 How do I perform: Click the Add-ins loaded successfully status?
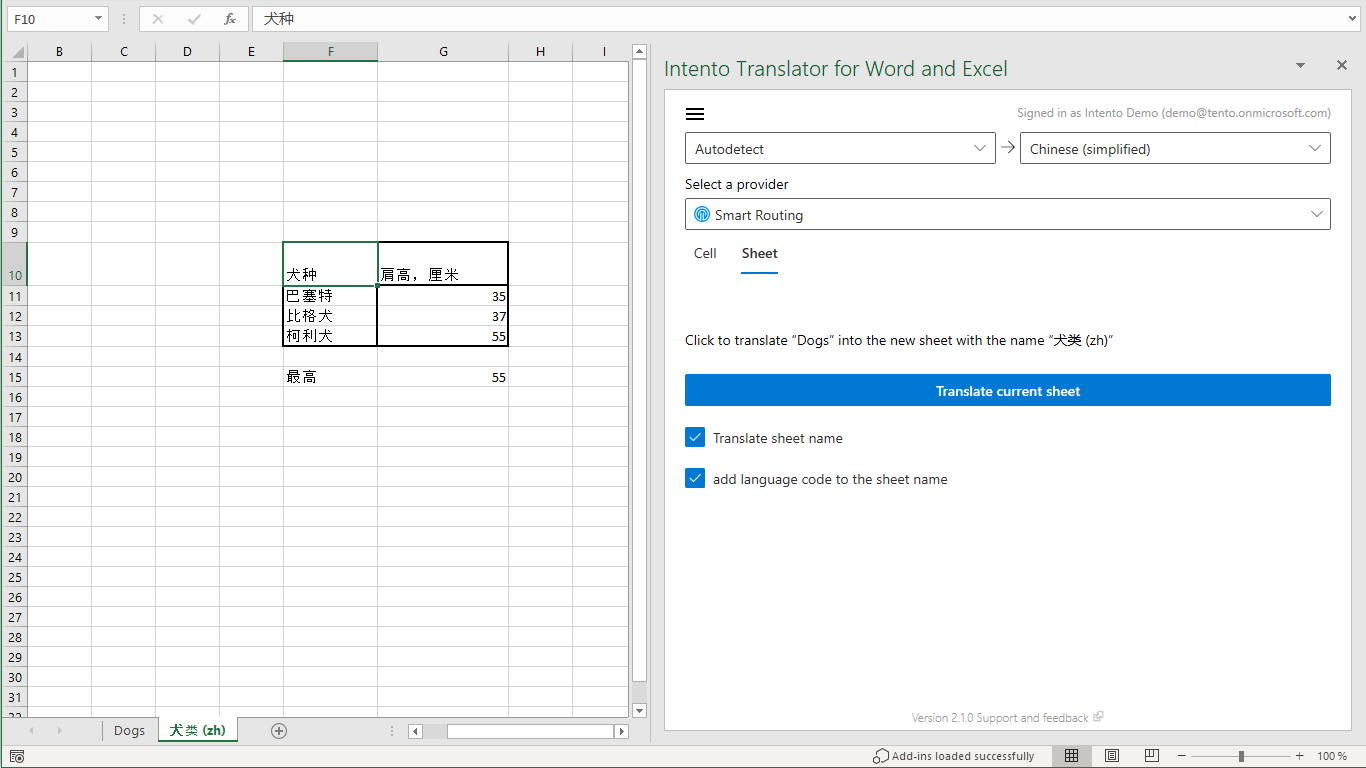point(953,756)
